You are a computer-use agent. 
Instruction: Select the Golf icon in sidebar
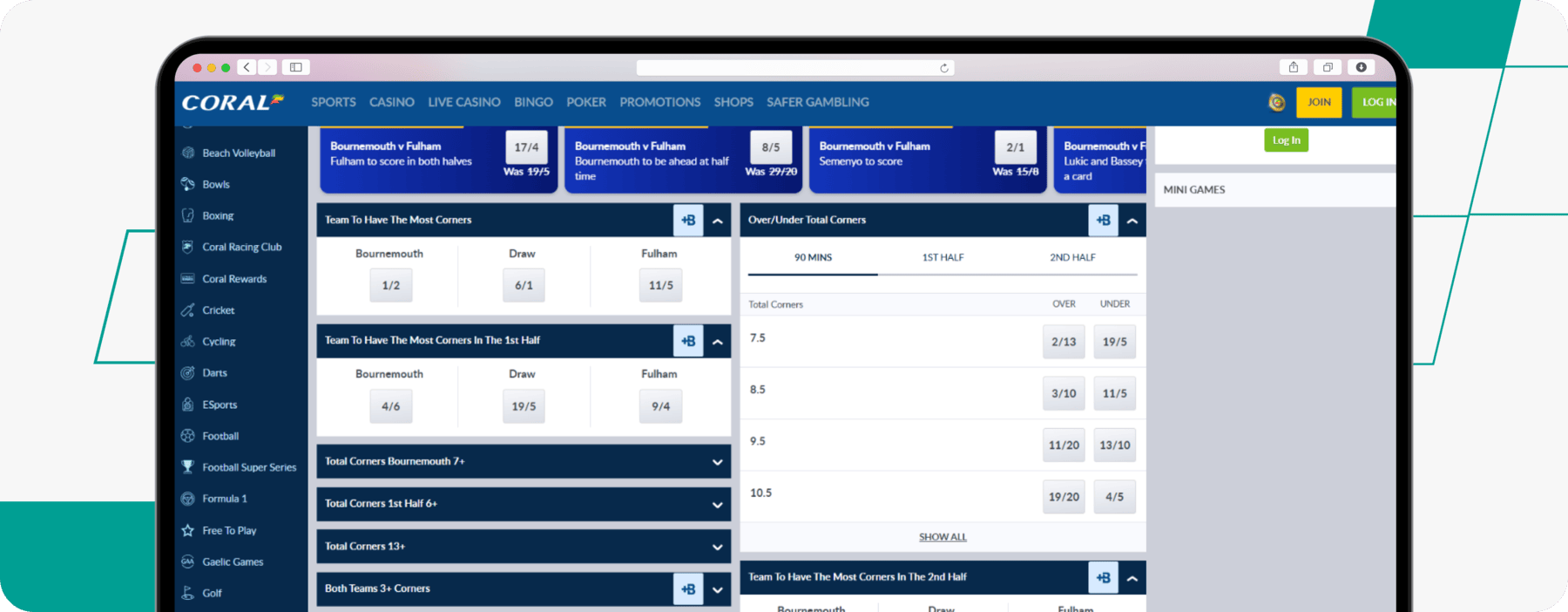pos(187,593)
